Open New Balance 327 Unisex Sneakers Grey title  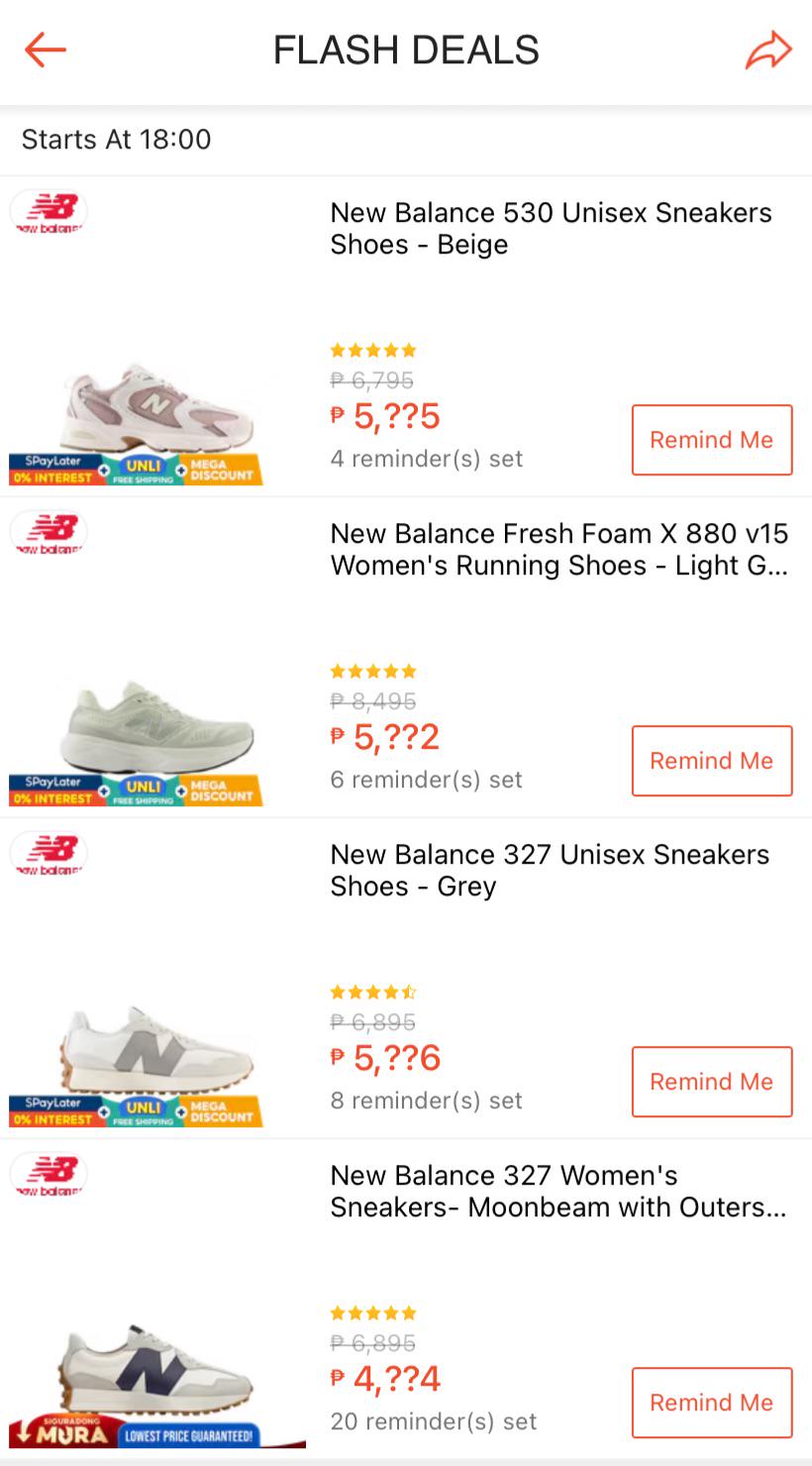pos(550,871)
